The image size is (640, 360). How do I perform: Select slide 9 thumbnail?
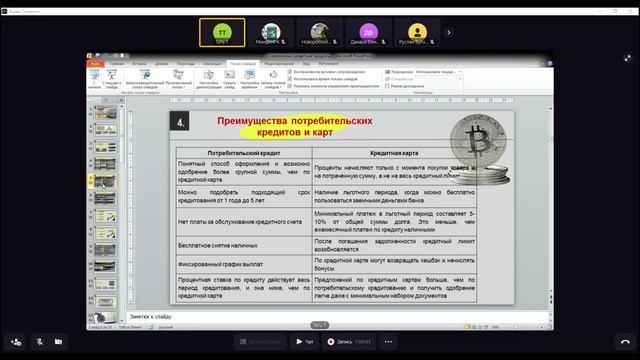pos(105,250)
